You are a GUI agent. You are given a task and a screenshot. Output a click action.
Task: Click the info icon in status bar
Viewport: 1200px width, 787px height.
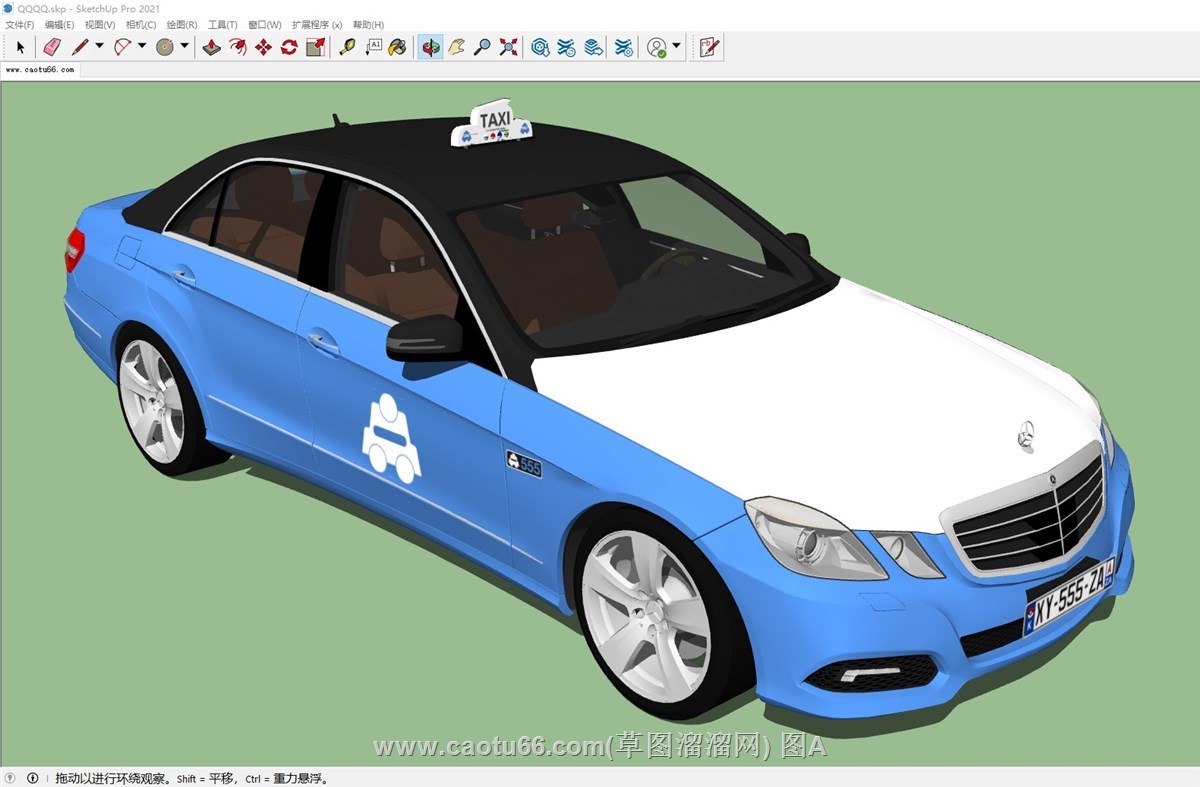point(32,778)
